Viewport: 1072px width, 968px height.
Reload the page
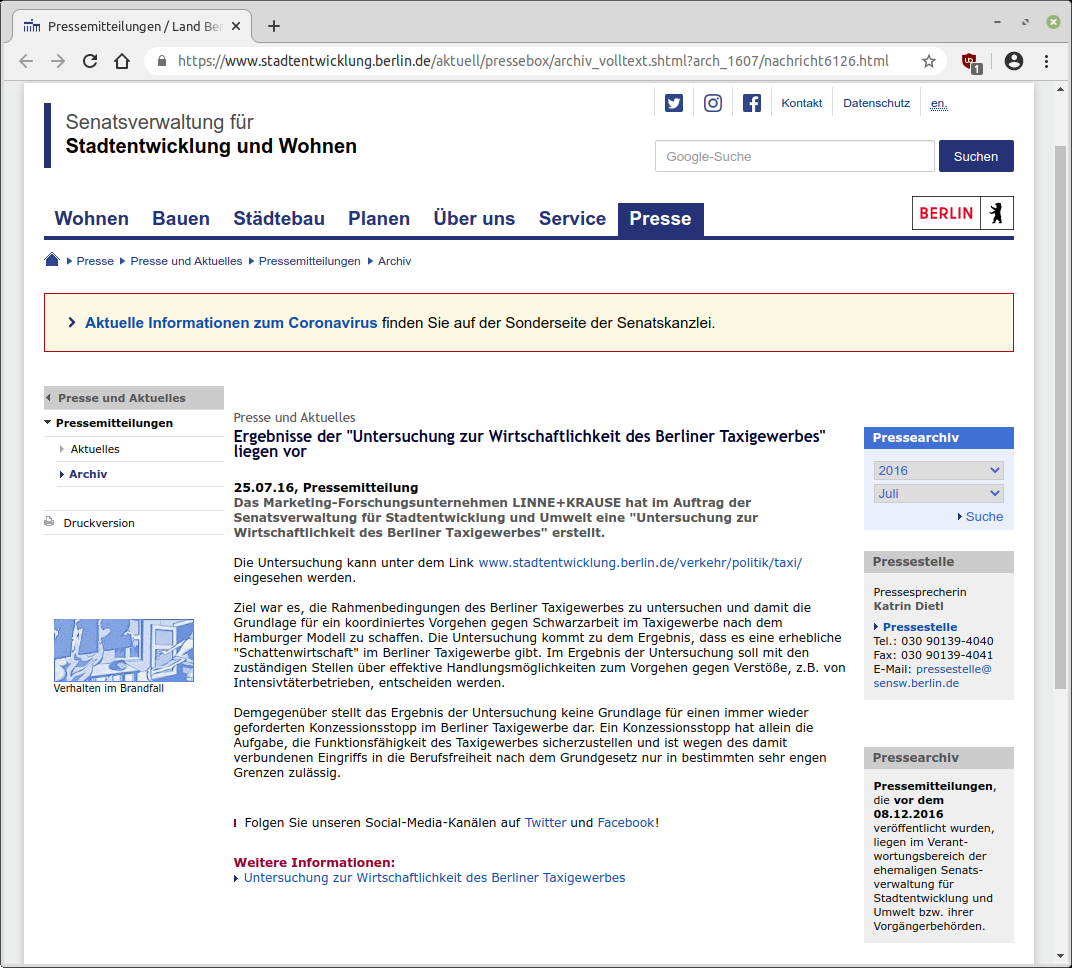(90, 61)
